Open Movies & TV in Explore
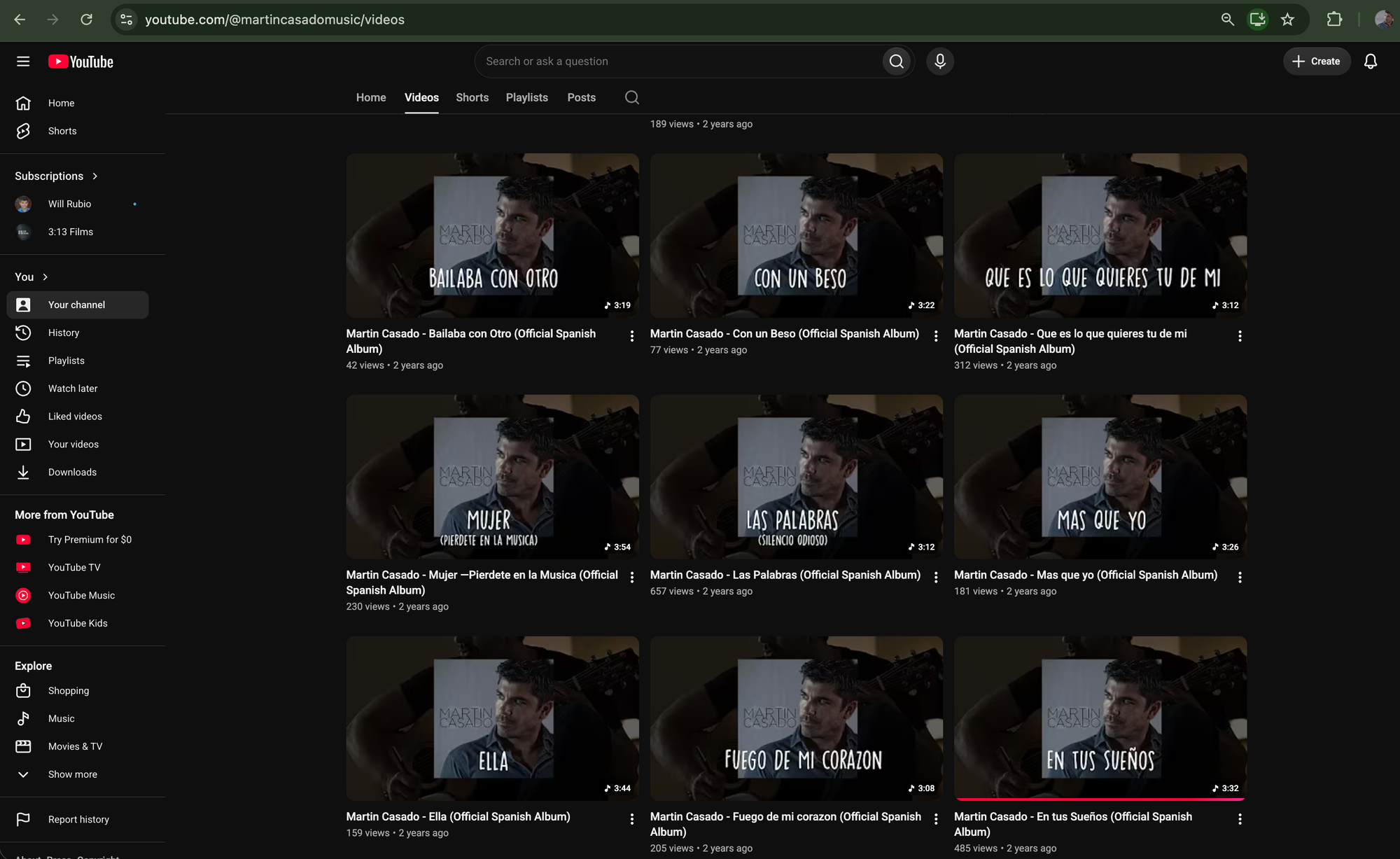This screenshot has height=859, width=1400. pos(78,747)
